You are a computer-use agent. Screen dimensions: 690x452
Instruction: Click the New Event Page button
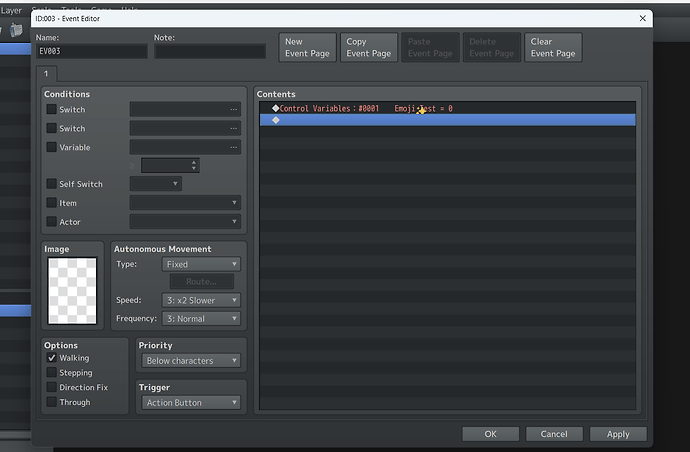pos(307,47)
